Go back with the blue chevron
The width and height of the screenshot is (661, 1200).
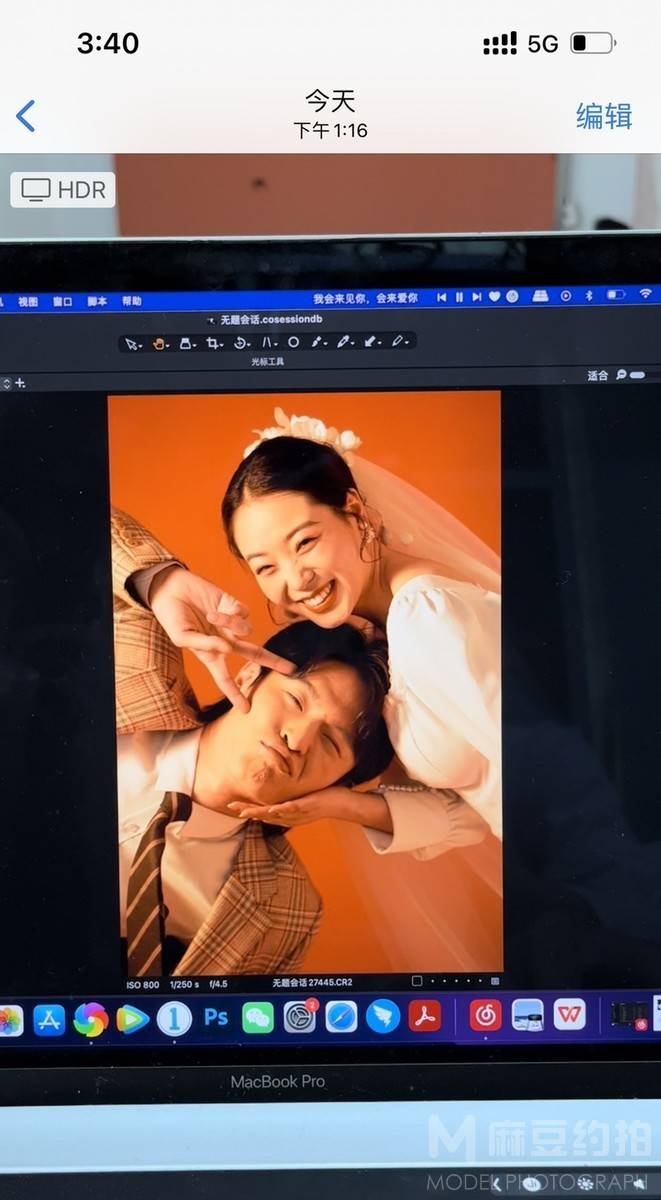[26, 116]
